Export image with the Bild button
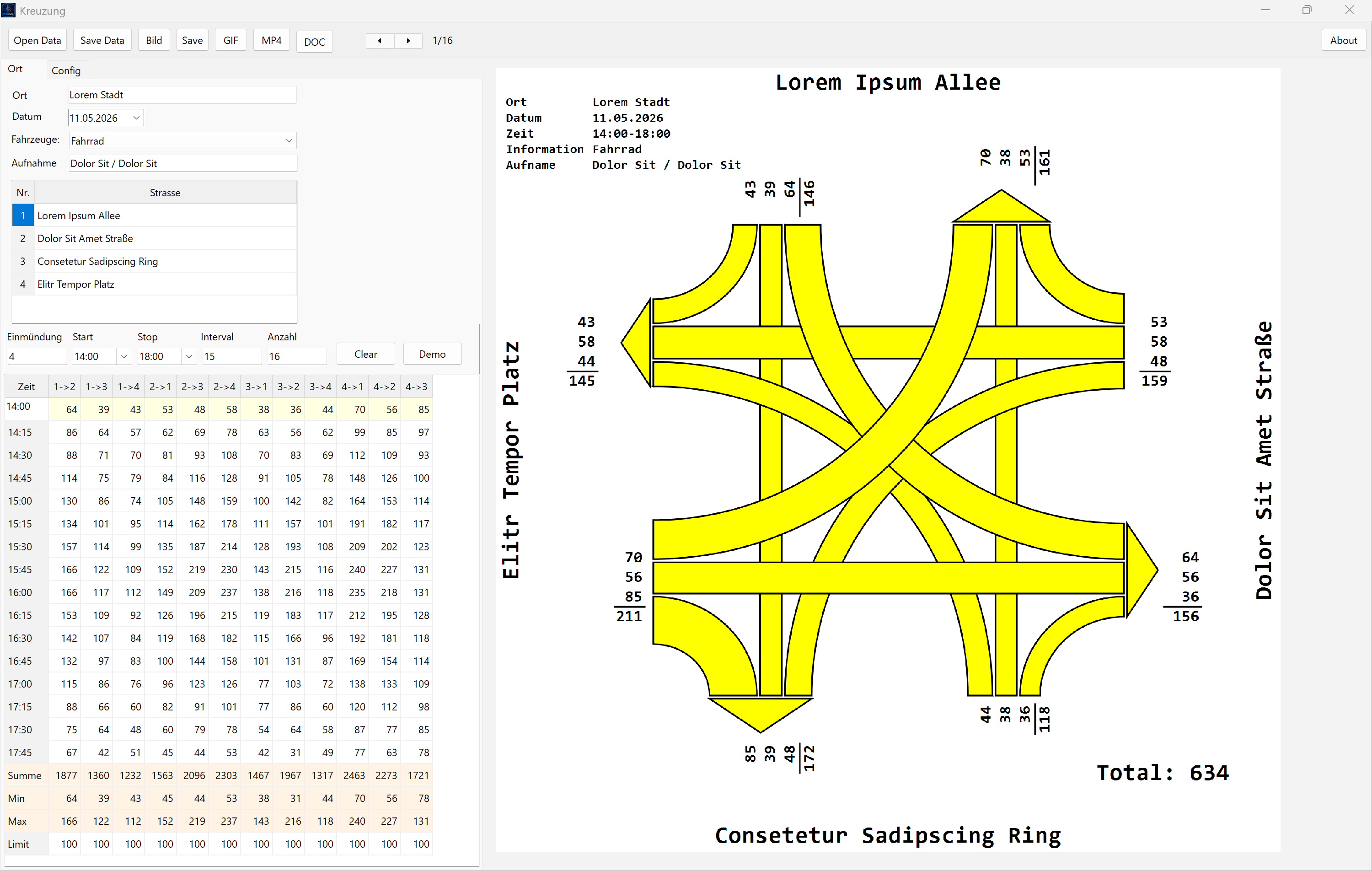The image size is (1372, 871). click(154, 40)
